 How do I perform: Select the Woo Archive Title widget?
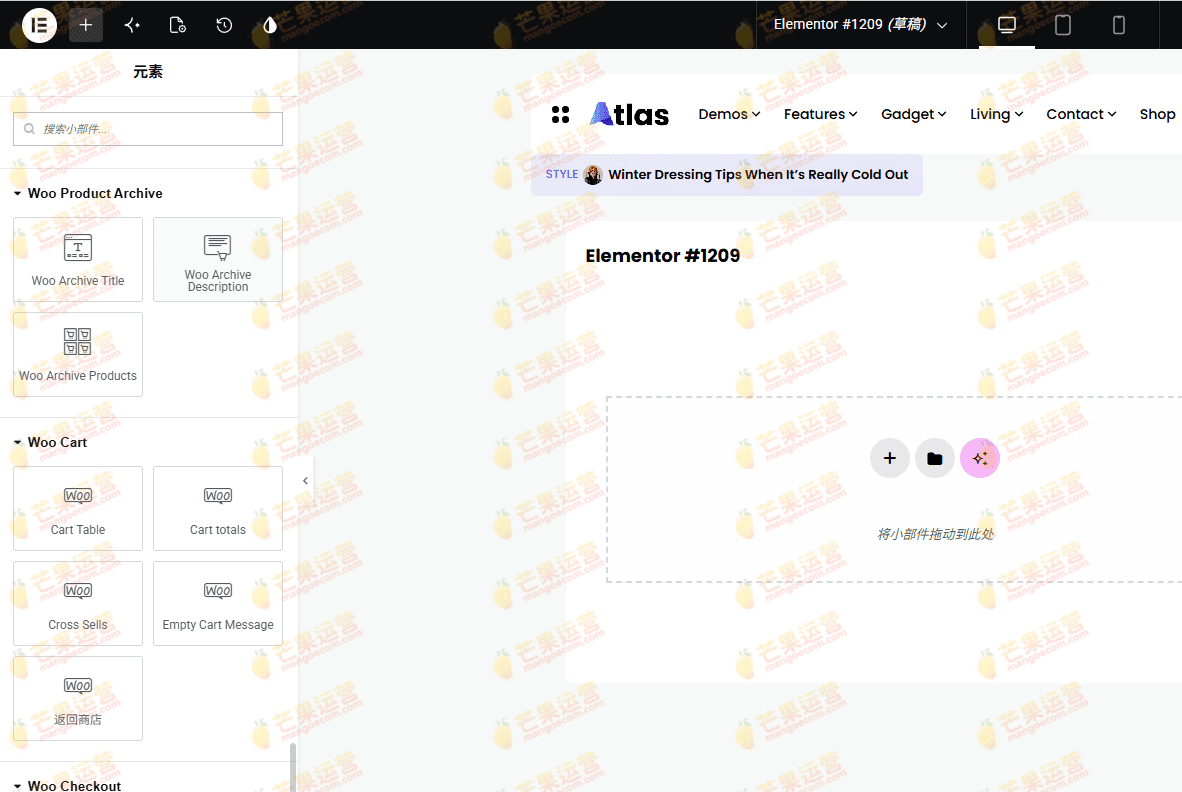point(78,259)
